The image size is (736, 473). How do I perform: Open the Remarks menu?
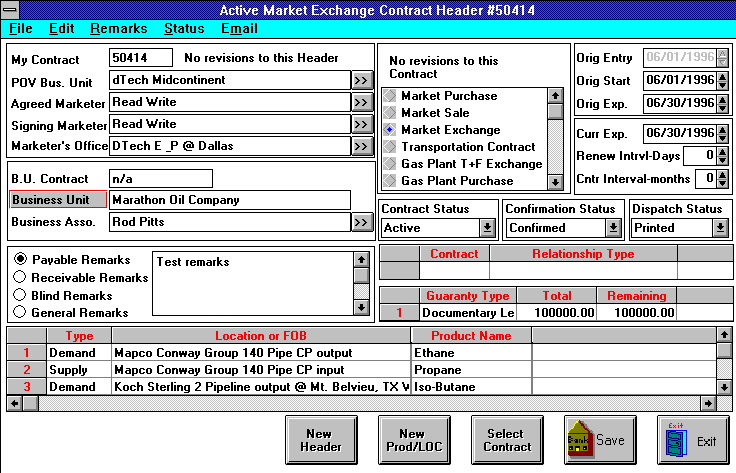[119, 29]
